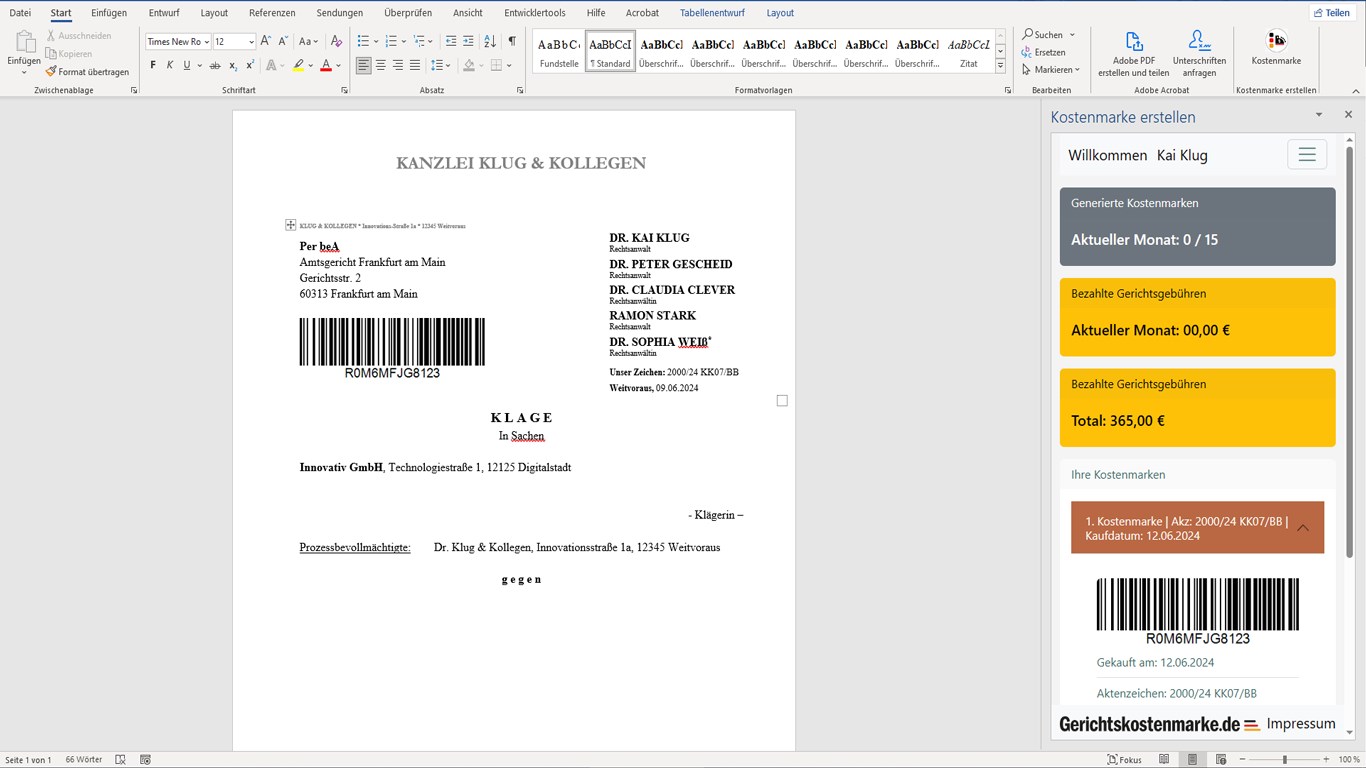Open the Referenzen tab
Image resolution: width=1366 pixels, height=768 pixels.
click(x=272, y=13)
